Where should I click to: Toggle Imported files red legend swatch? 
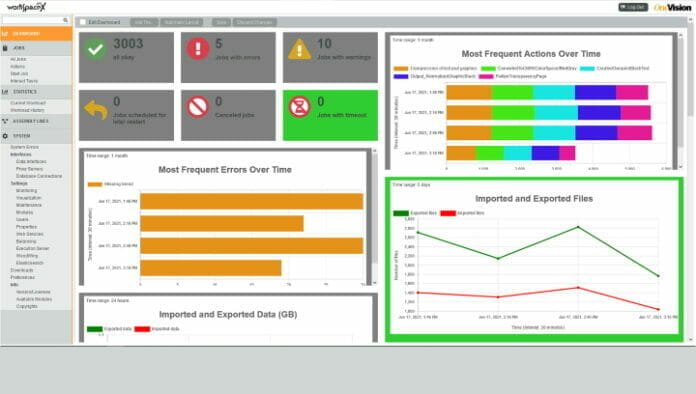(x=448, y=213)
